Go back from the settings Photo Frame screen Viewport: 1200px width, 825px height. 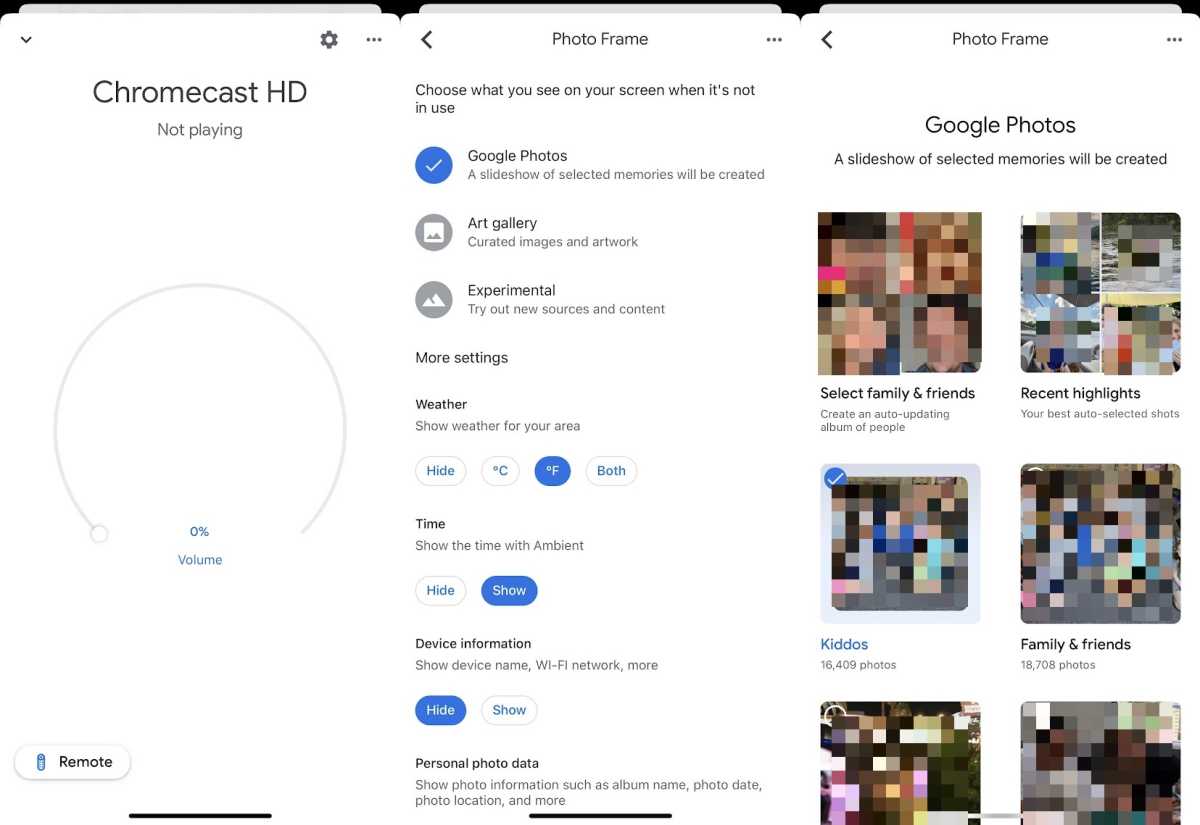click(x=427, y=39)
